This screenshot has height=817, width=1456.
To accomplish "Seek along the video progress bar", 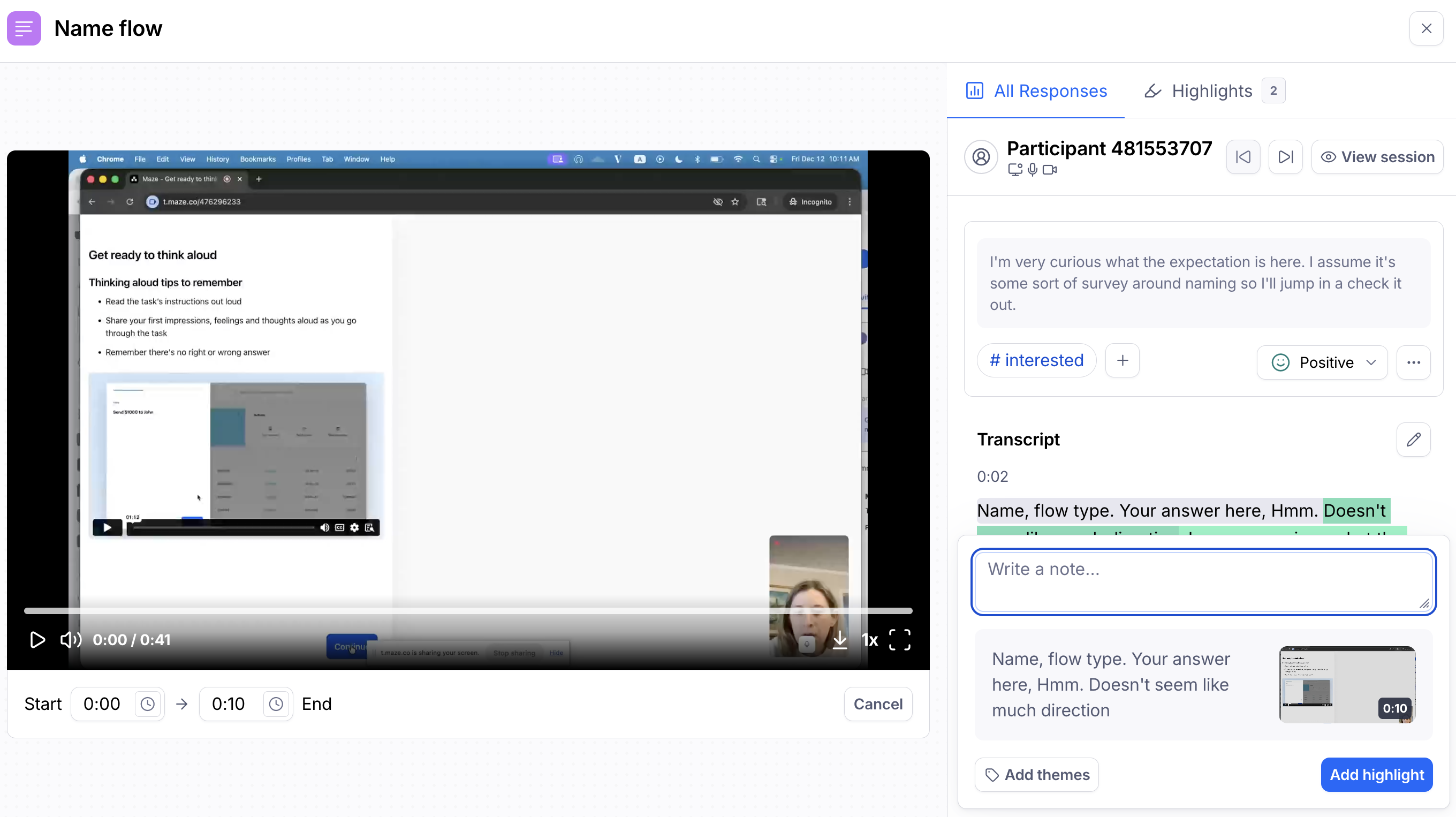I will coord(468,611).
